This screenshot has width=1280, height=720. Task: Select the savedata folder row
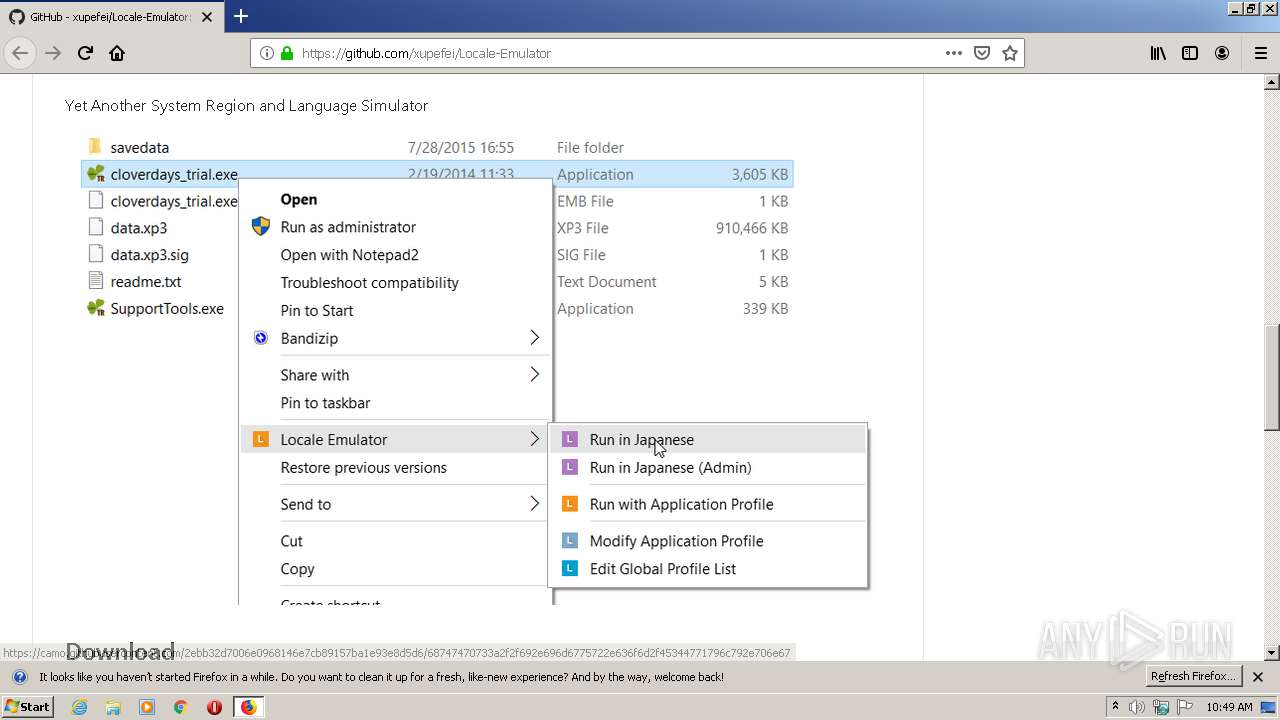tap(437, 147)
